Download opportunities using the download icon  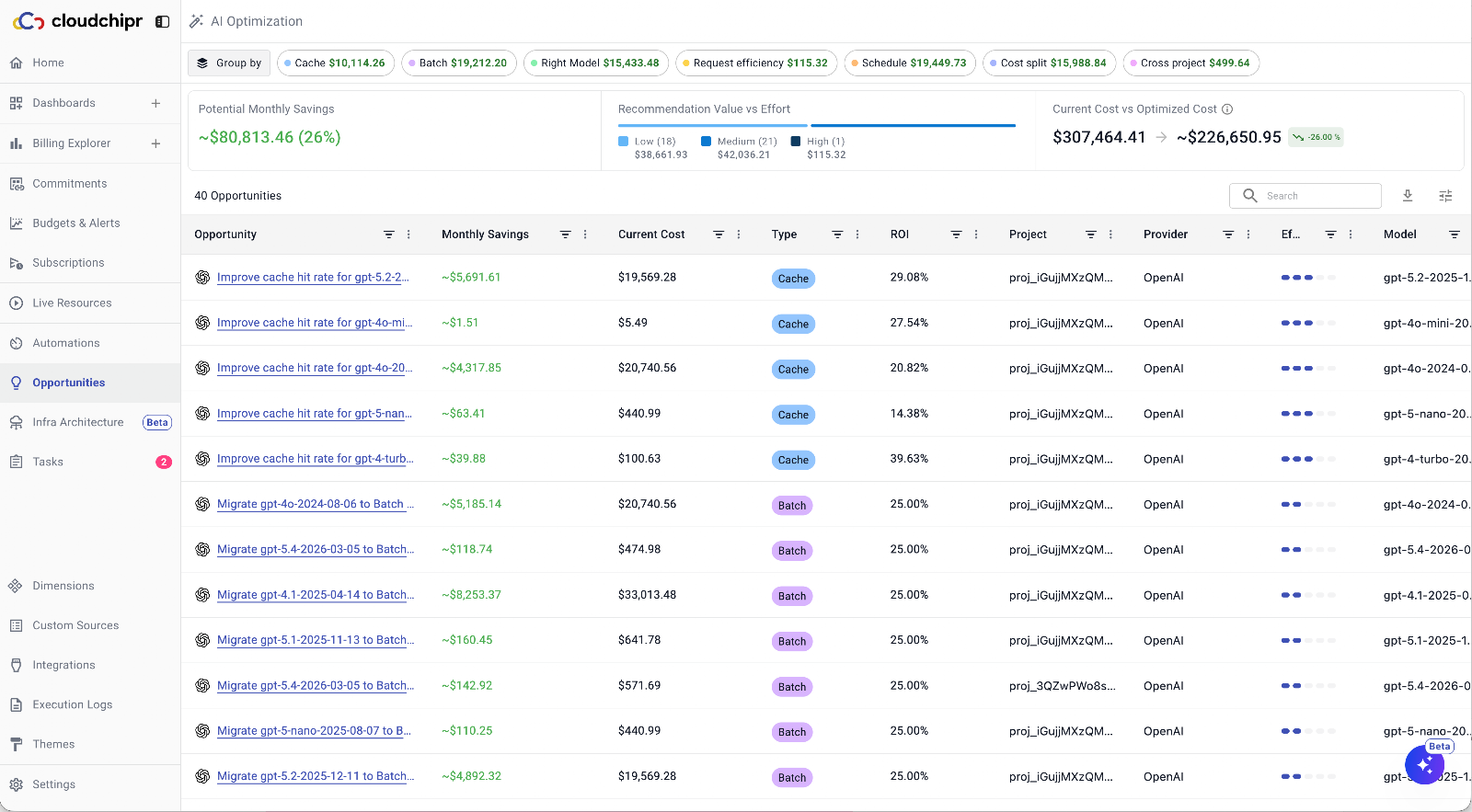pos(1408,196)
